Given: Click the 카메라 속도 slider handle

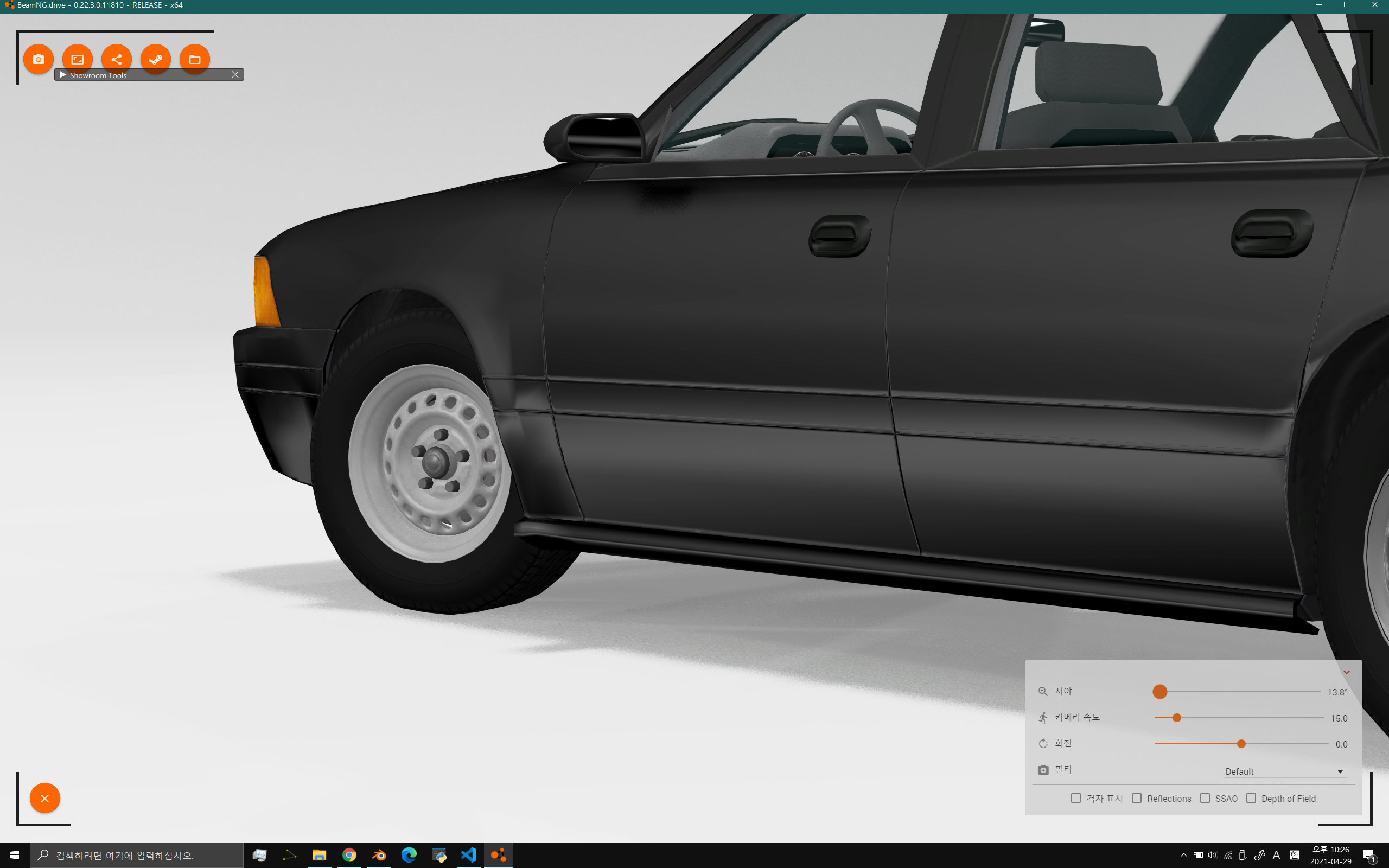Looking at the screenshot, I should [1177, 718].
